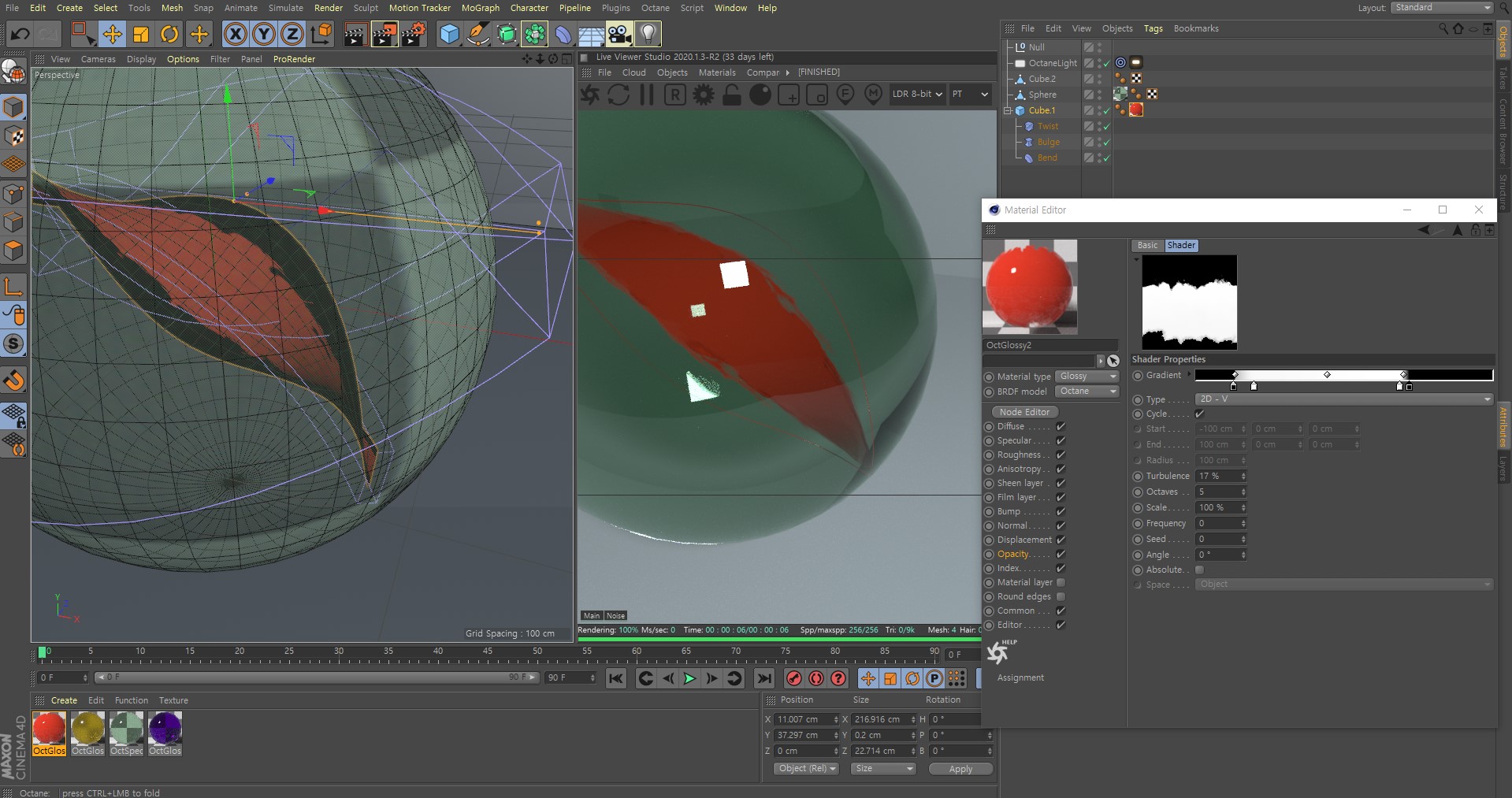
Task: Click the Render View clapper icon
Action: point(355,34)
